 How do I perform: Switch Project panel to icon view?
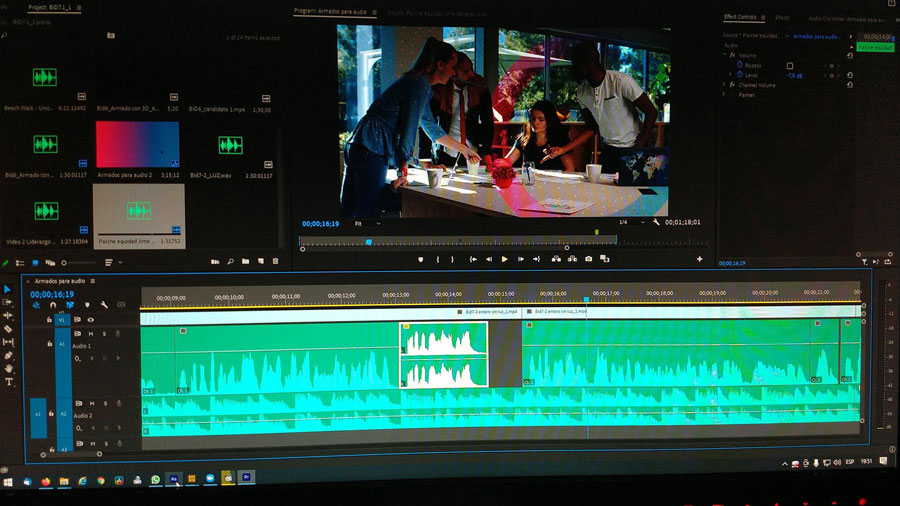point(35,263)
